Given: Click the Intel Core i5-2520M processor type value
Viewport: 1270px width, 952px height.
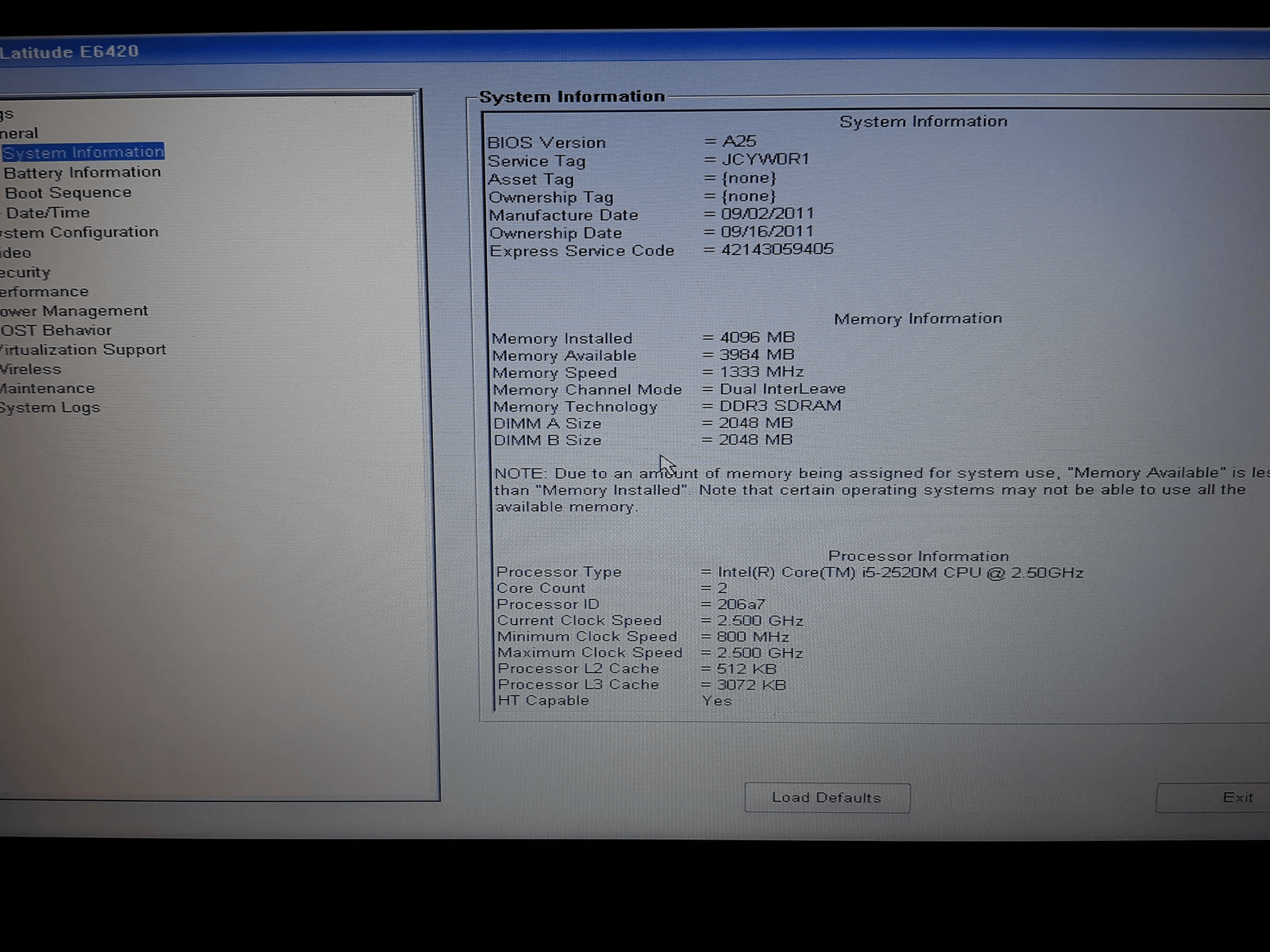Looking at the screenshot, I should coord(900,573).
